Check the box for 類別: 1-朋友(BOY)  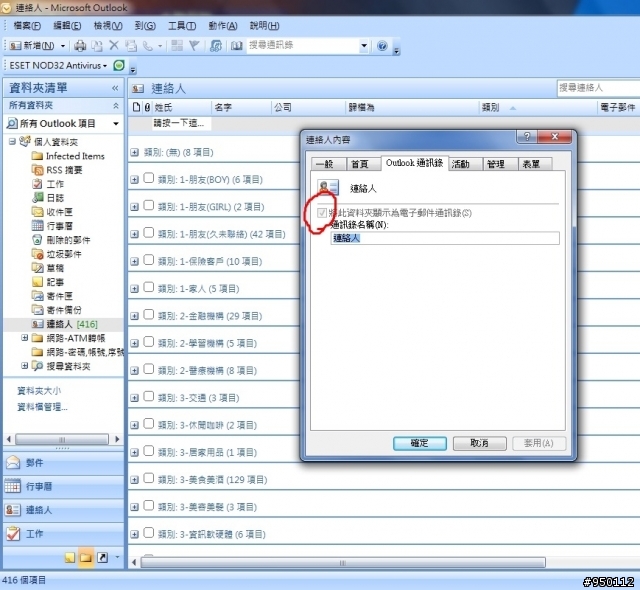click(x=149, y=178)
